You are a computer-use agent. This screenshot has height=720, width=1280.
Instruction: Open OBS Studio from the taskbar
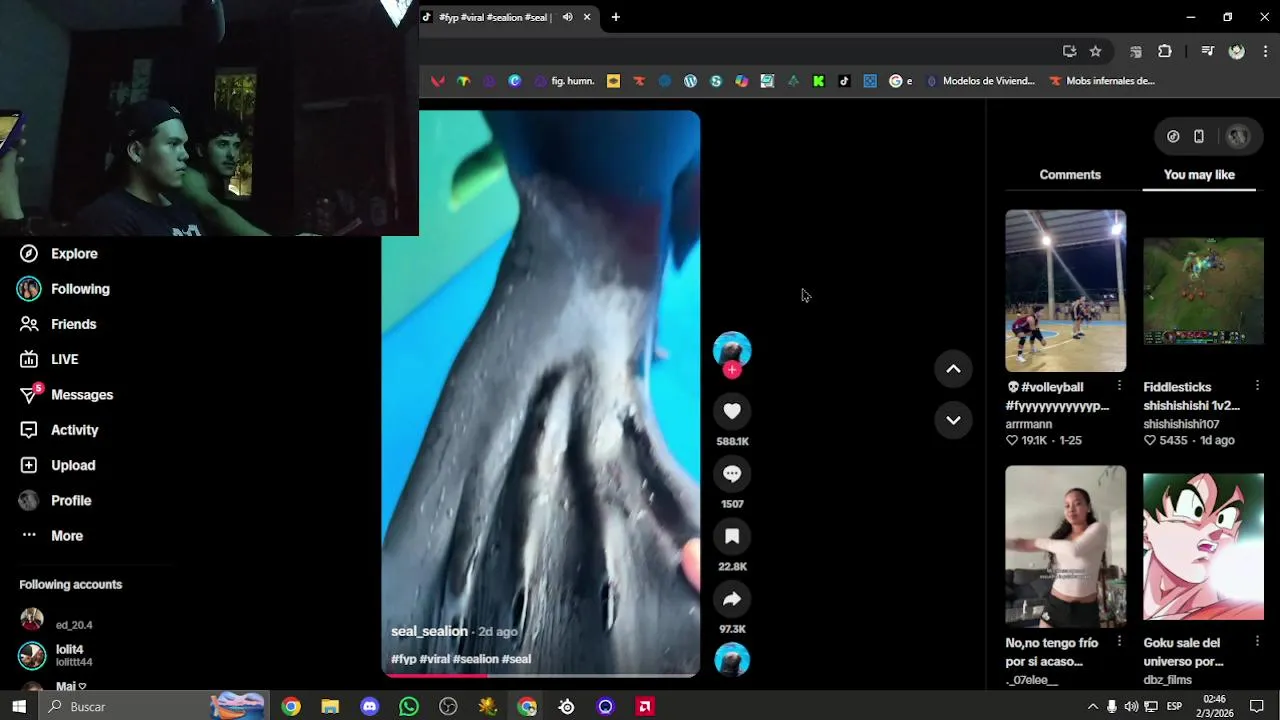(x=448, y=707)
